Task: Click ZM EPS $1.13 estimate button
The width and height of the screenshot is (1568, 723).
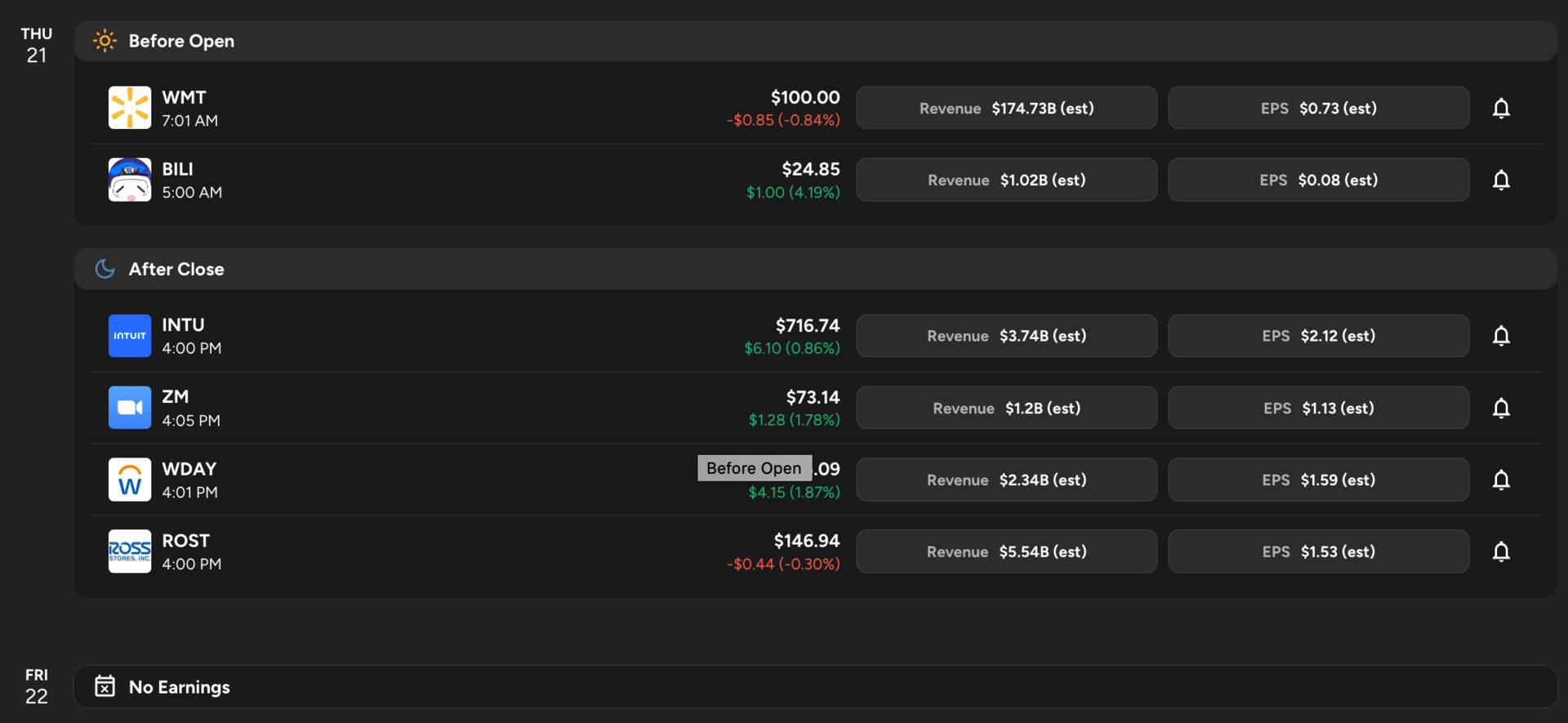Action: coord(1318,408)
